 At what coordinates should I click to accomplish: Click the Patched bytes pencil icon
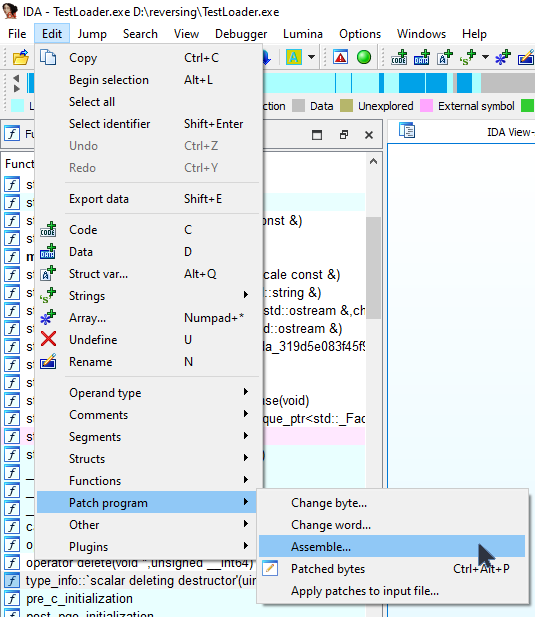270,568
